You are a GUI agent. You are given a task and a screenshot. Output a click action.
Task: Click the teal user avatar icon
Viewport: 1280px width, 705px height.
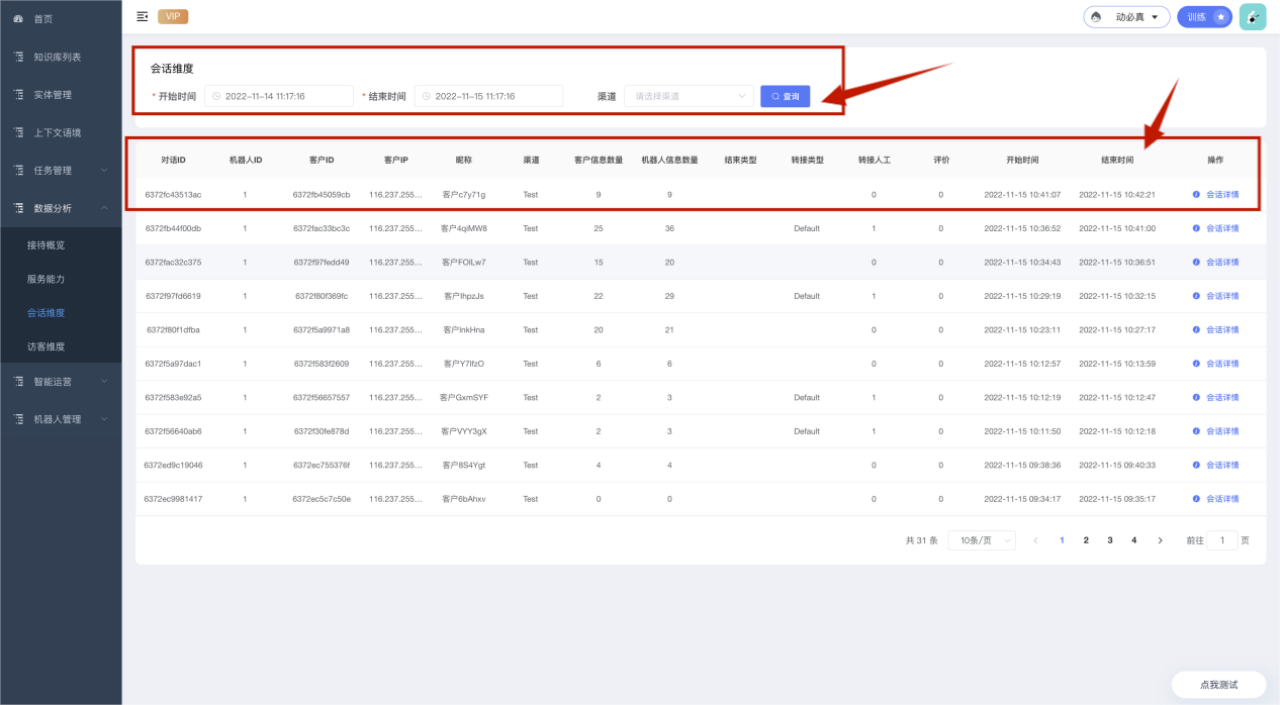[1252, 17]
